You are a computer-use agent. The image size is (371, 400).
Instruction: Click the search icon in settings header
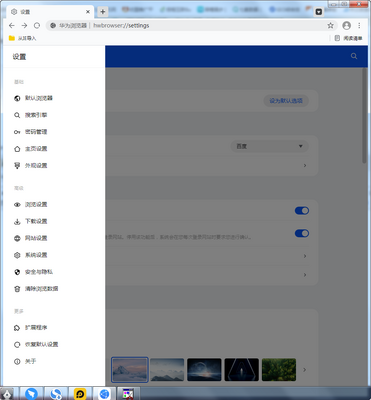[354, 56]
